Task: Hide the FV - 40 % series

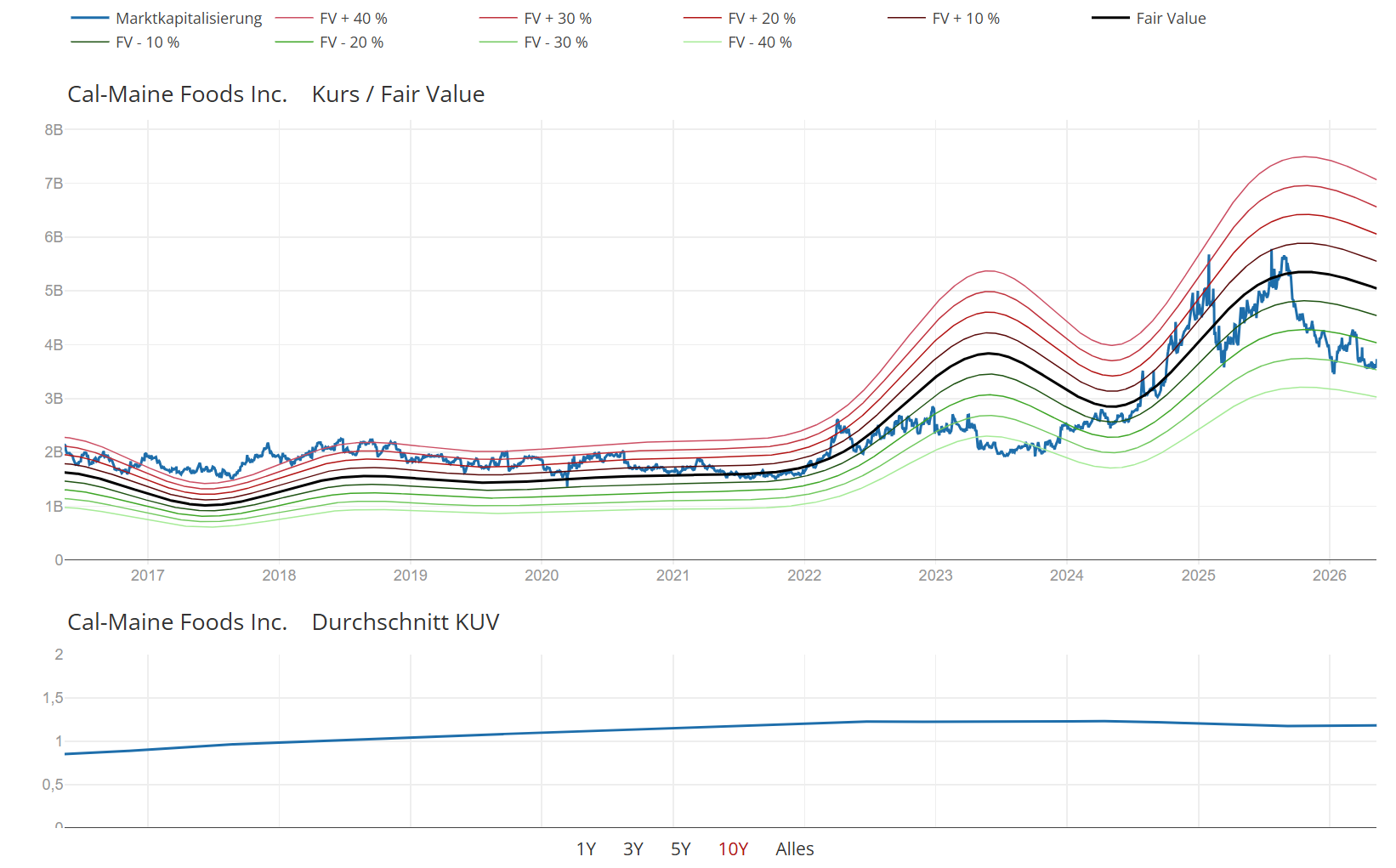Action: pos(738,43)
